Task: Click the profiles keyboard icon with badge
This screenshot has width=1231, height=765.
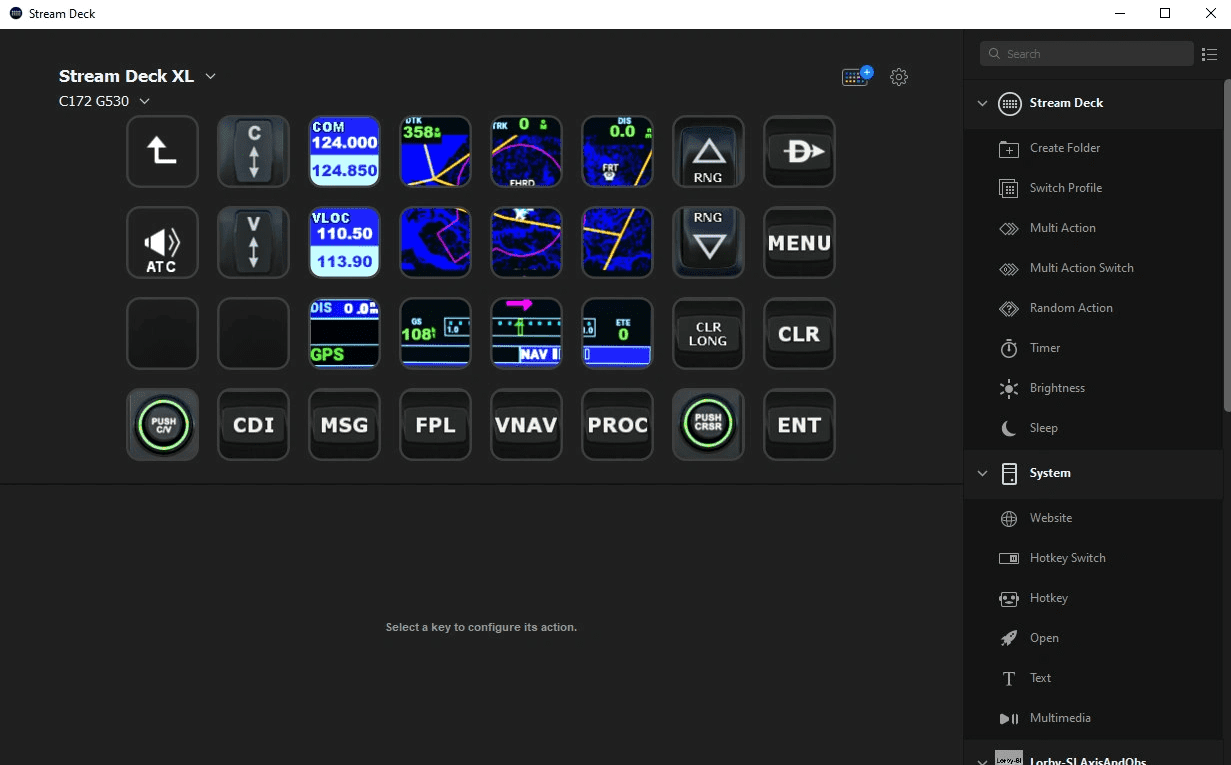Action: click(855, 76)
